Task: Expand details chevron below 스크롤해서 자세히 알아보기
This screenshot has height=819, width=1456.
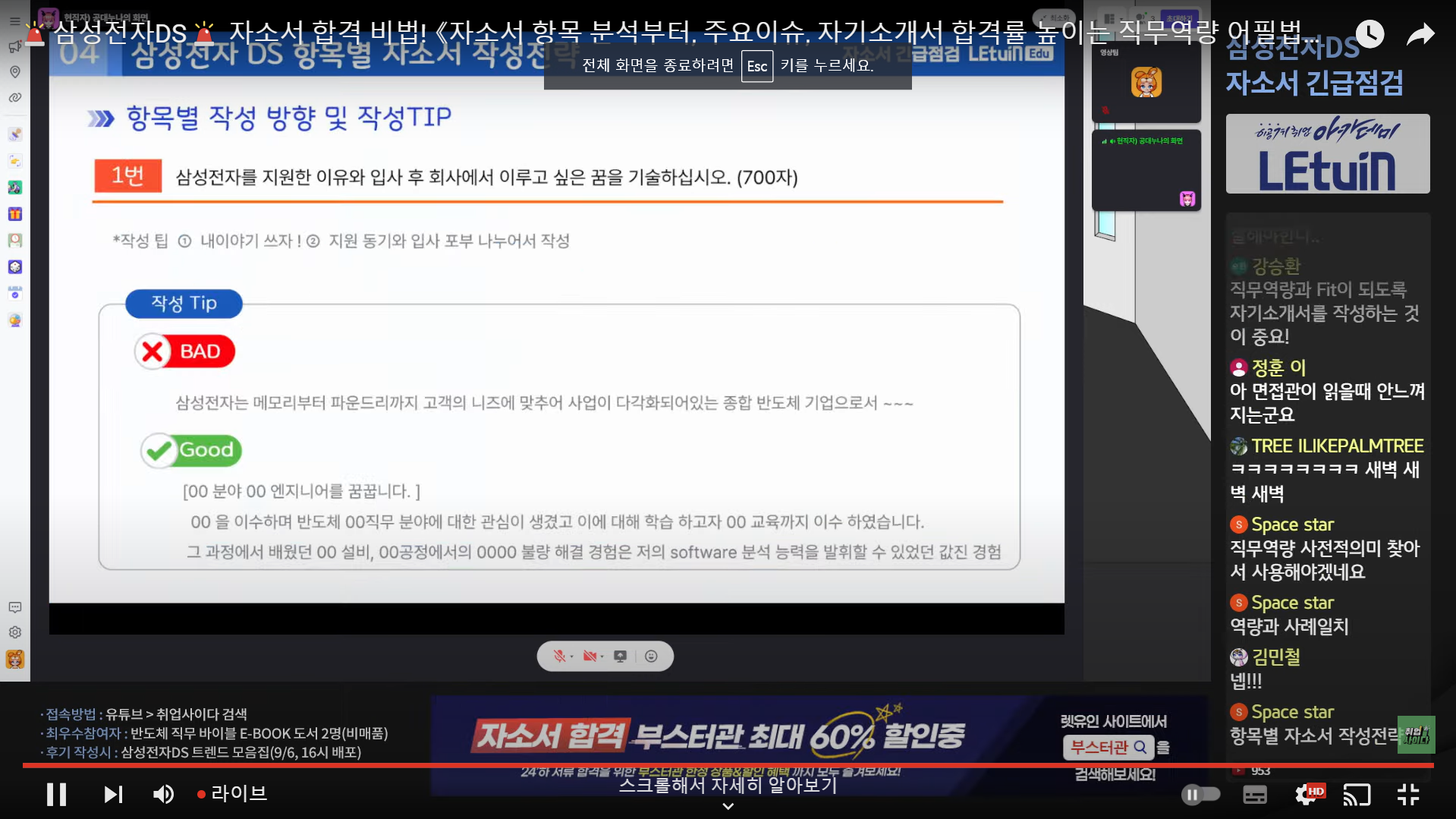Action: click(x=728, y=806)
